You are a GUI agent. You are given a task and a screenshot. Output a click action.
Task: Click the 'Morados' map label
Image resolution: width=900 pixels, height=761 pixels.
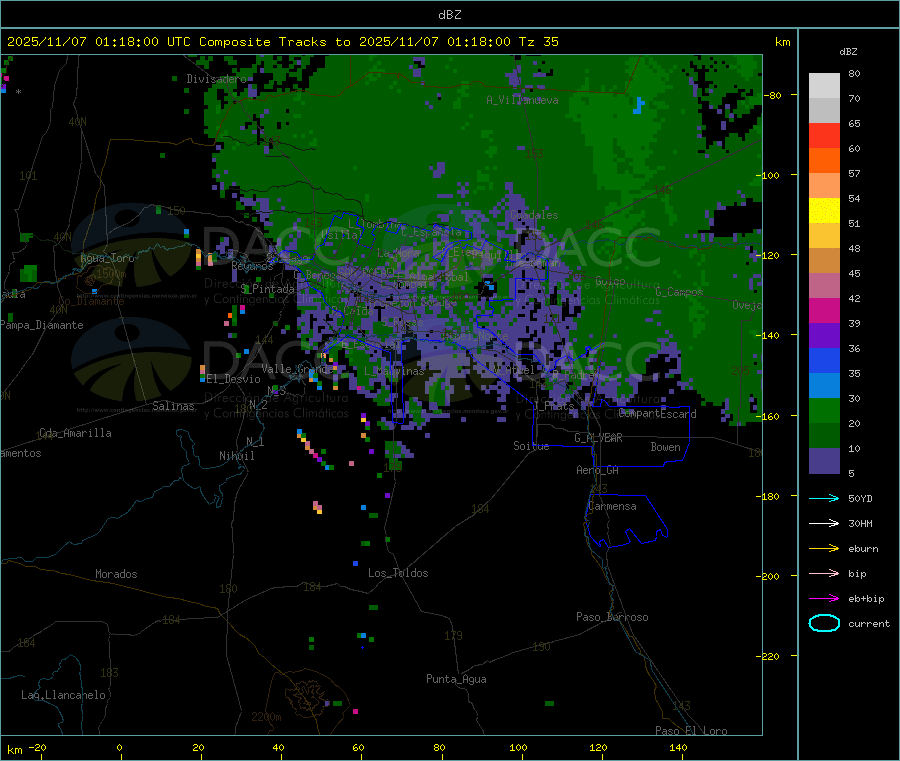(116, 574)
